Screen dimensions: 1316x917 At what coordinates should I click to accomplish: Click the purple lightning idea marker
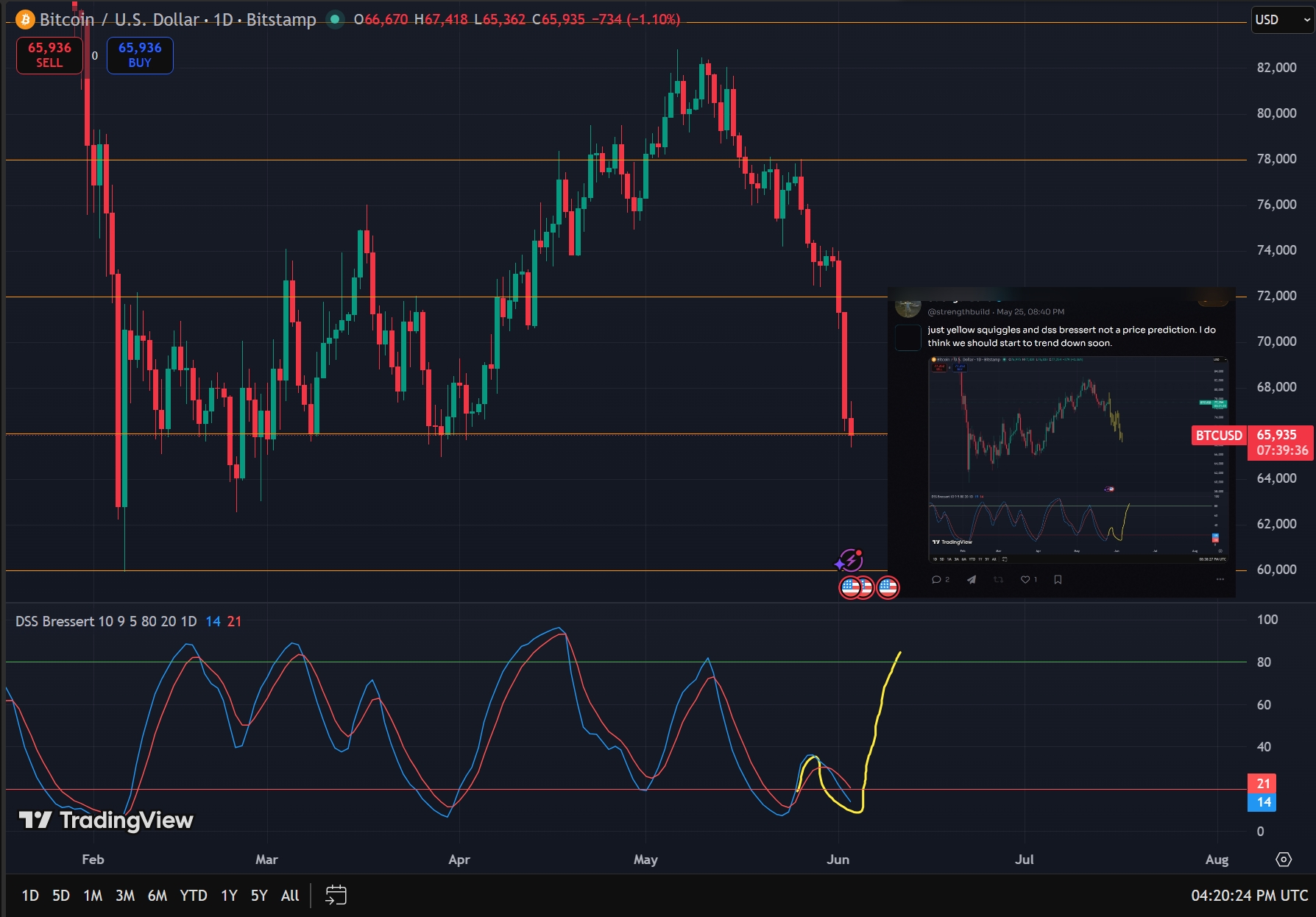pos(849,561)
